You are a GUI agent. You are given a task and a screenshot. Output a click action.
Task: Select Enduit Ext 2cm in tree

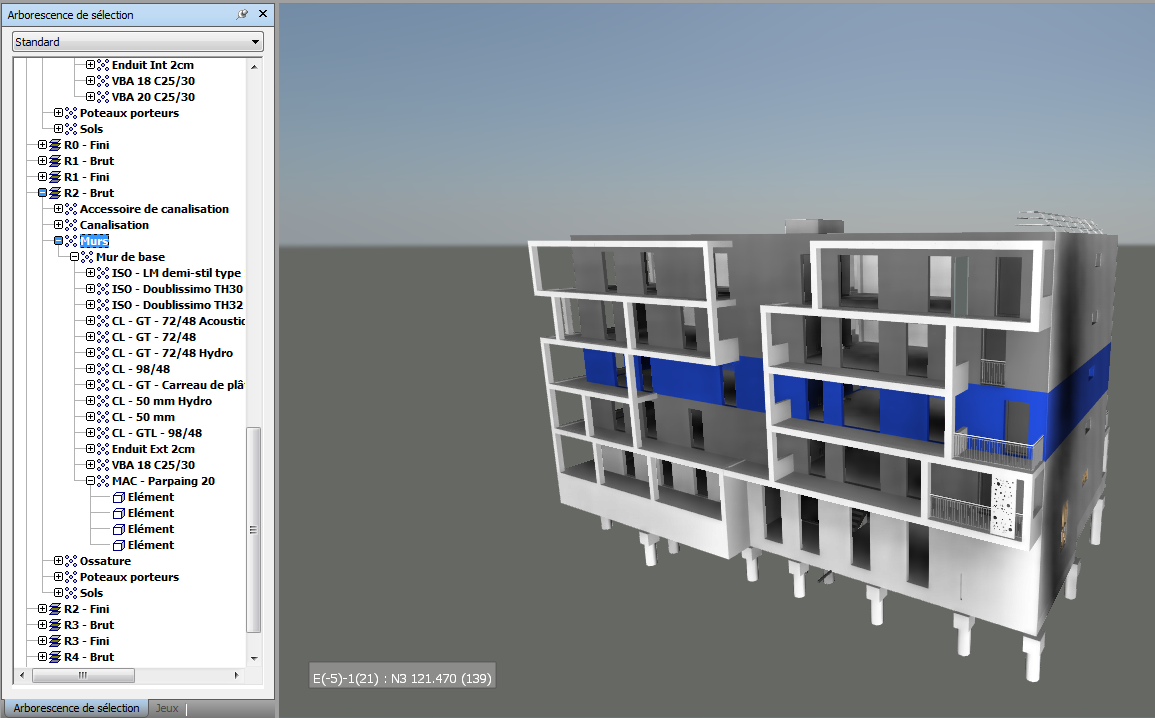(153, 449)
